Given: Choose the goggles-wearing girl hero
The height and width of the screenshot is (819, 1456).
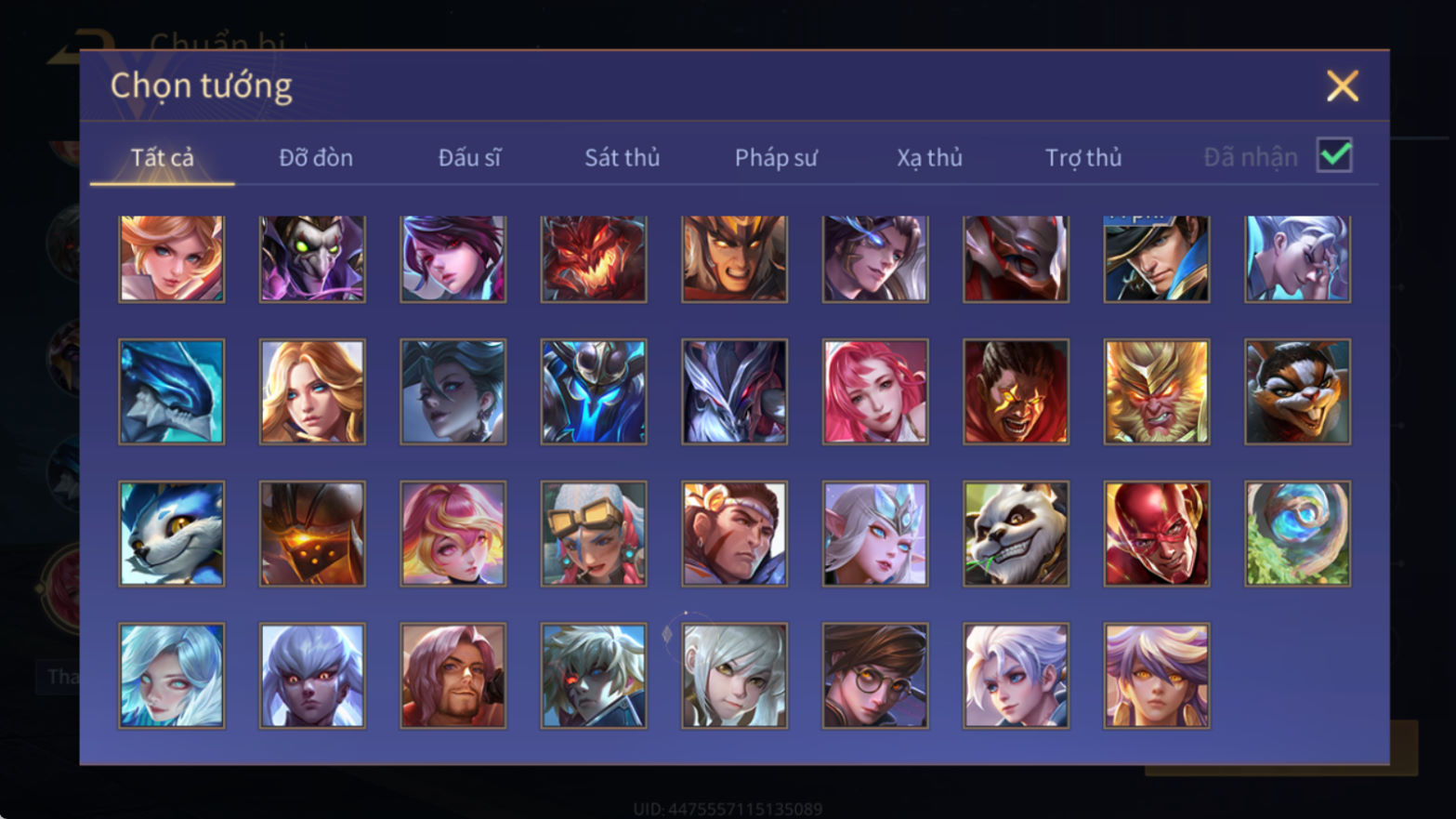Looking at the screenshot, I should pos(594,534).
